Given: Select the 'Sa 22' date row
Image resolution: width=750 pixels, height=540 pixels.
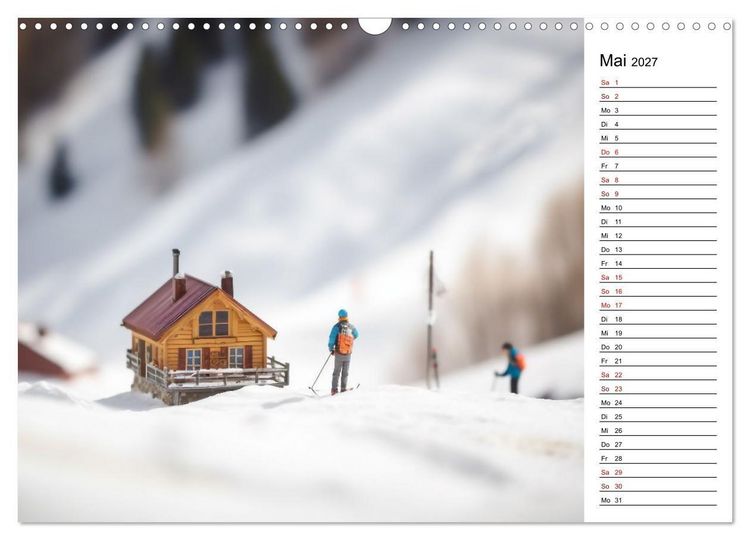Looking at the screenshot, I should click(x=658, y=375).
